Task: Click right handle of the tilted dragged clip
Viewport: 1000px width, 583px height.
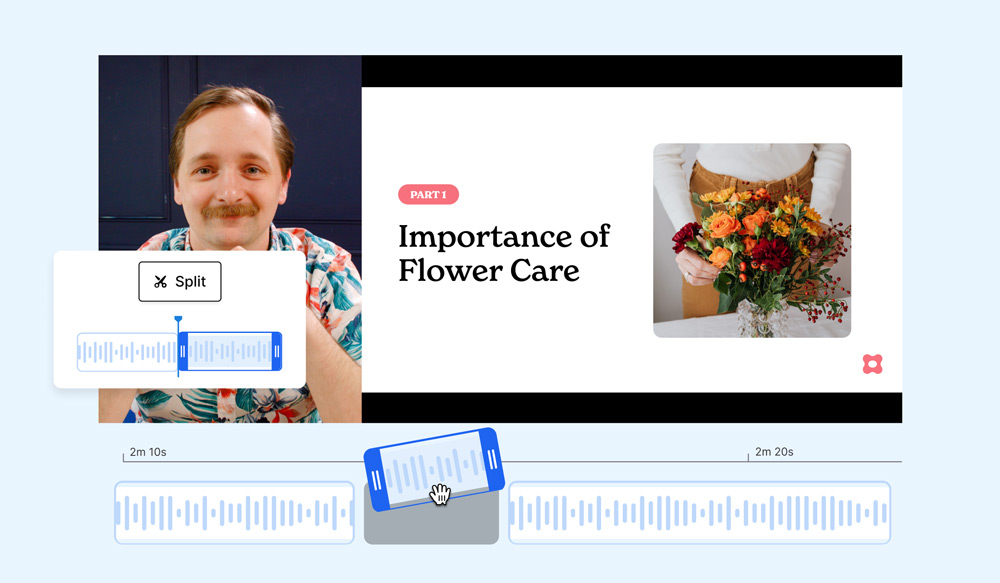Action: [x=492, y=459]
